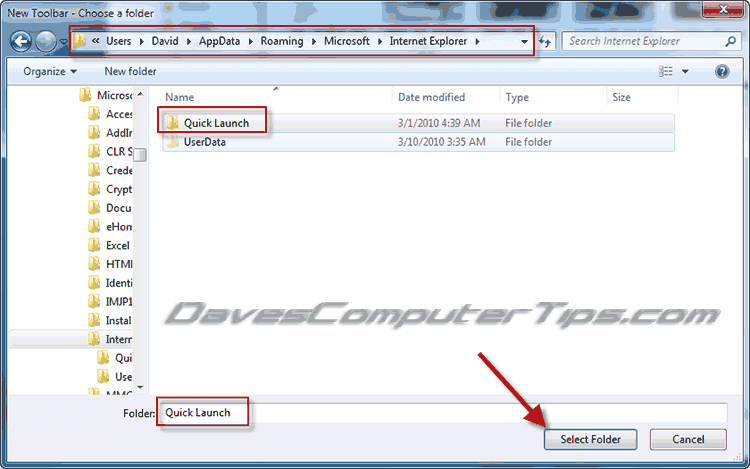Viewport: 750px width, 469px height.
Task: Click date 3/1/2010 4:39 AM cell
Action: (439, 123)
